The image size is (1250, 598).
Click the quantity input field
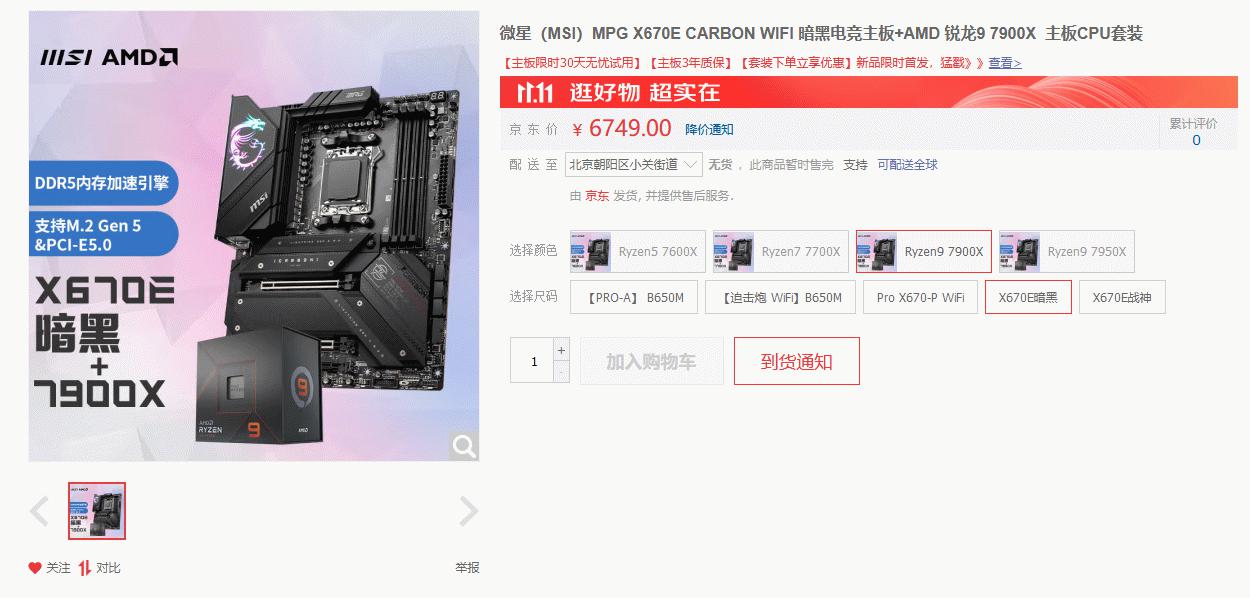532,361
